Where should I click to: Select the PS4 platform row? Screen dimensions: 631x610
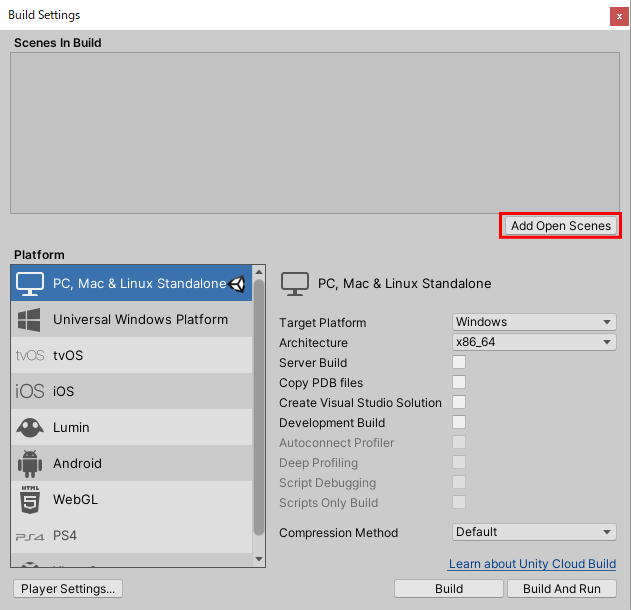click(132, 536)
